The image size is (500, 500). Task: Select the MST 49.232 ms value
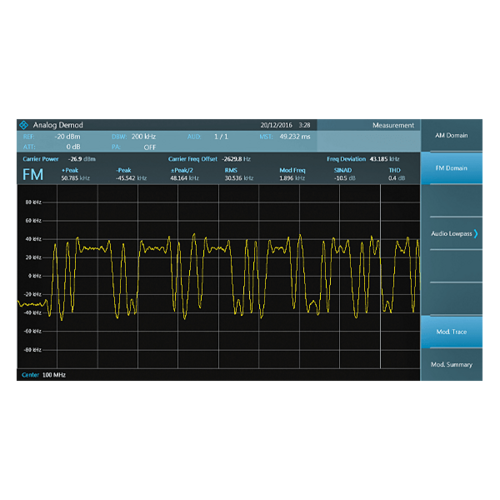click(295, 136)
